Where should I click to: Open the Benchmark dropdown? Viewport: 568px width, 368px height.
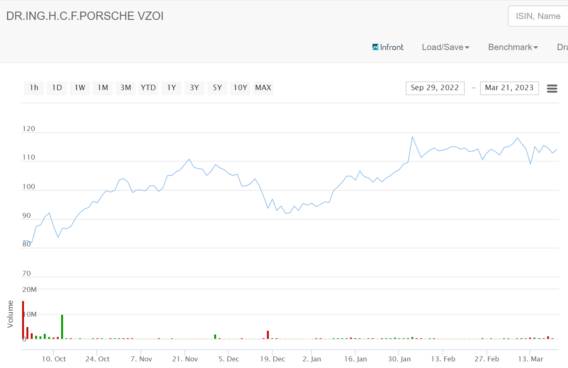(x=513, y=47)
